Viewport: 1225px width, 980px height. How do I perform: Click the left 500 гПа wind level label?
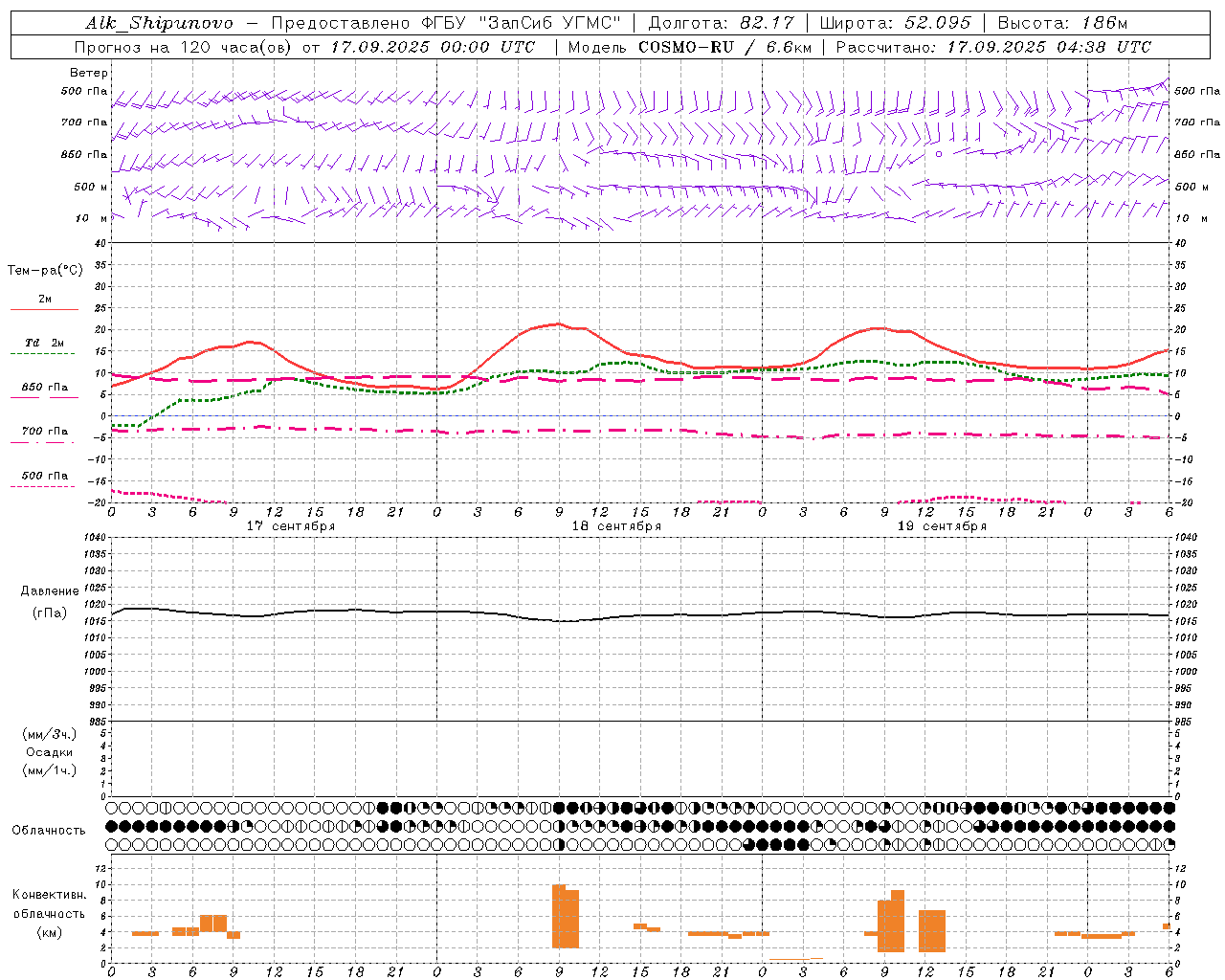(84, 91)
